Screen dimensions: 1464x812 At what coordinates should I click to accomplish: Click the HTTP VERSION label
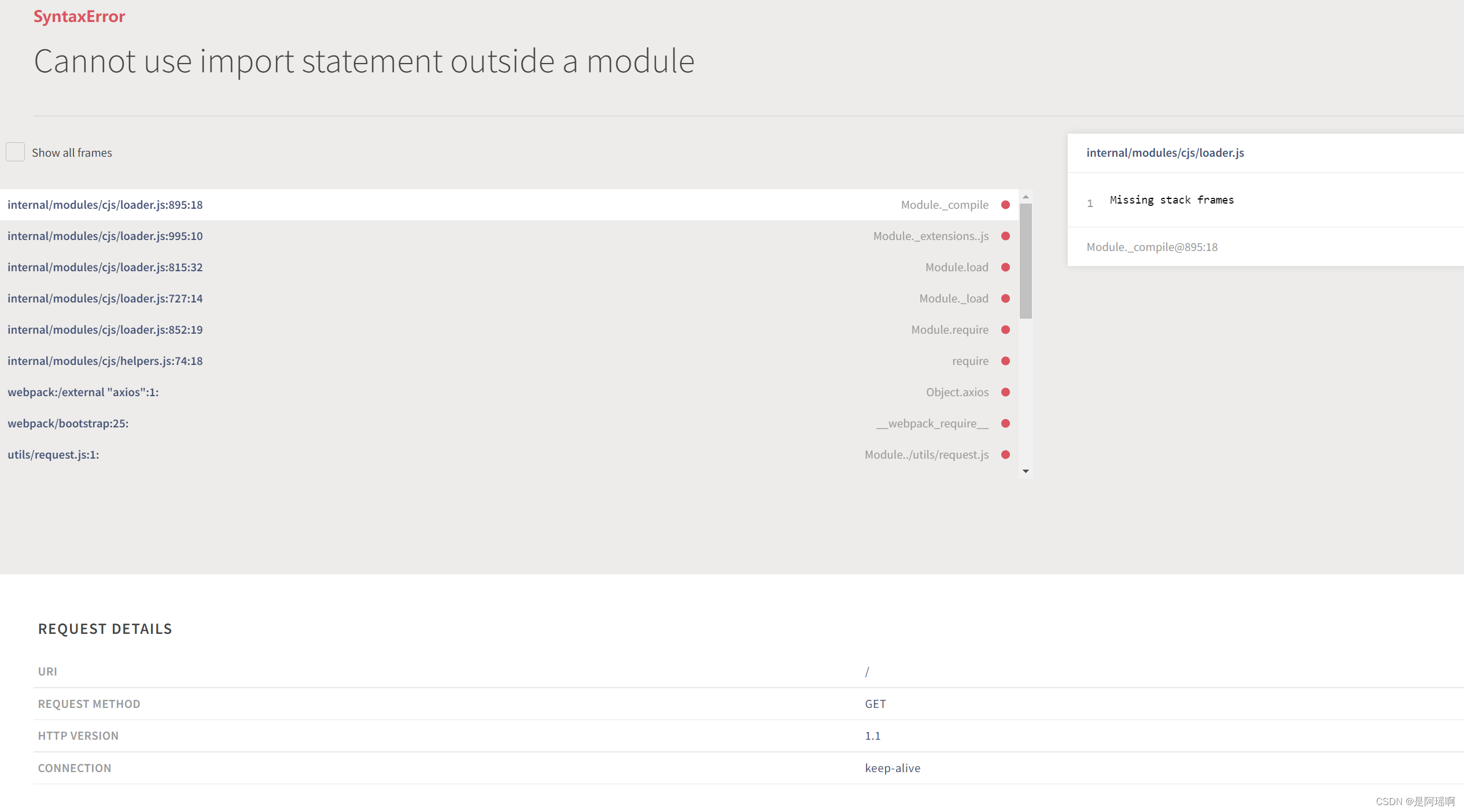(x=78, y=736)
